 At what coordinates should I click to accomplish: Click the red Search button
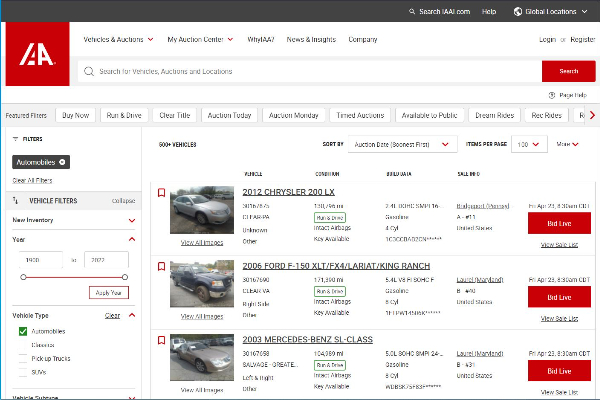click(569, 71)
